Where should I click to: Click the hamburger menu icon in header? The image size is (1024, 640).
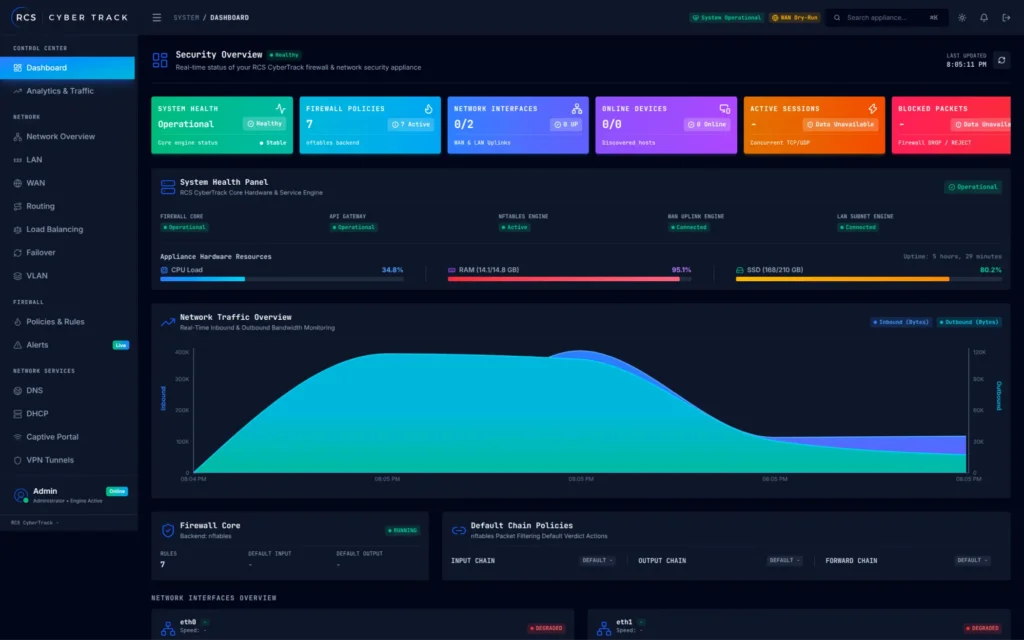(x=157, y=18)
